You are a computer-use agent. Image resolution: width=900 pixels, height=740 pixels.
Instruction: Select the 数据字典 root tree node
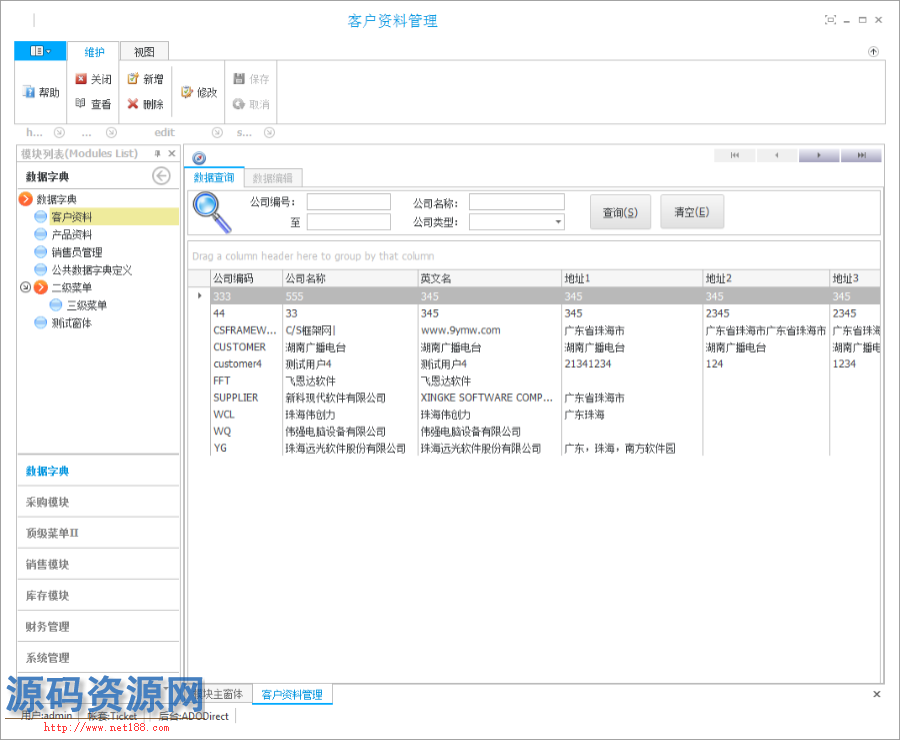56,199
